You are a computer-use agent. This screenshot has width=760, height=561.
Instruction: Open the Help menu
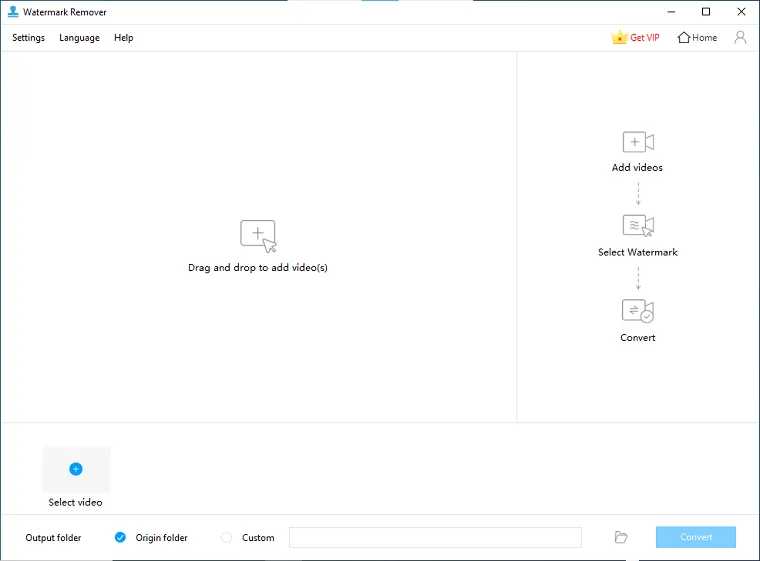[x=124, y=38]
